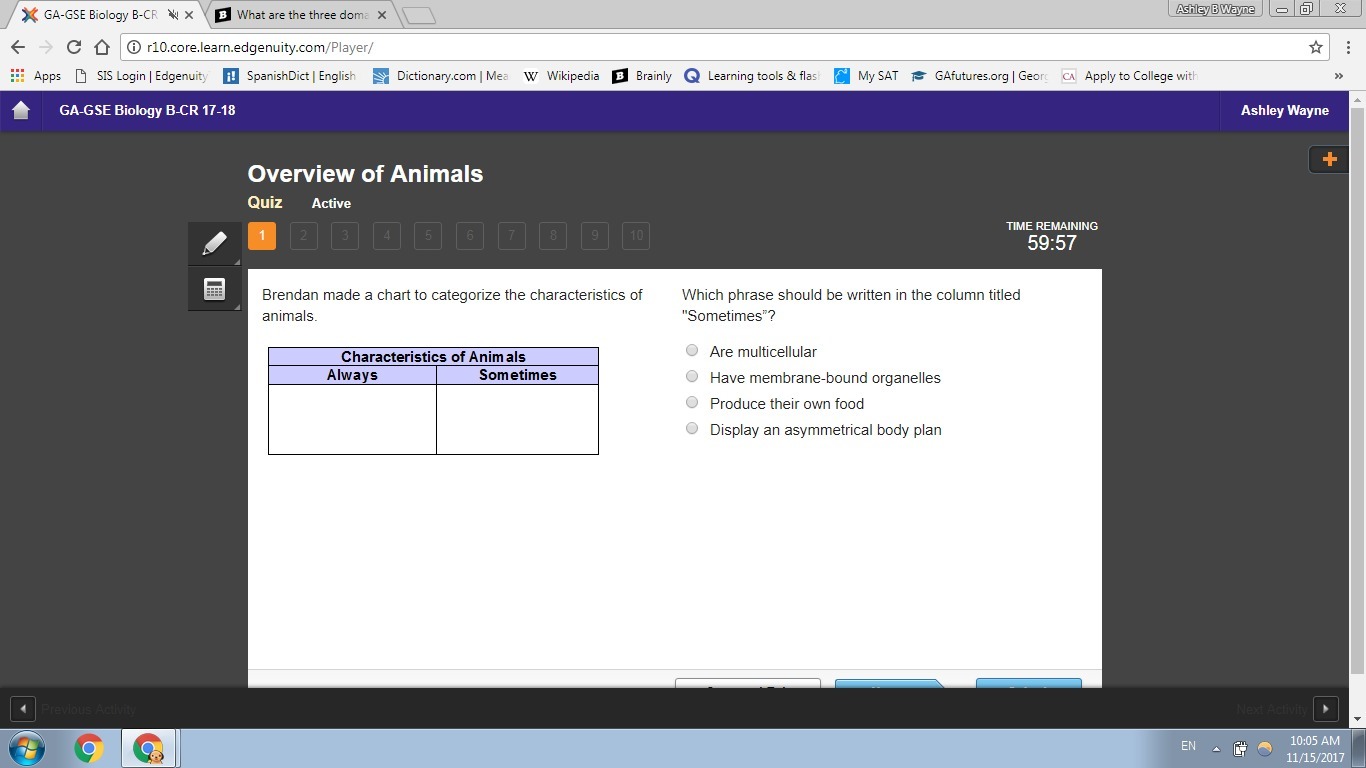Open the My SAT bookmark
The width and height of the screenshot is (1366, 768).
[x=866, y=76]
